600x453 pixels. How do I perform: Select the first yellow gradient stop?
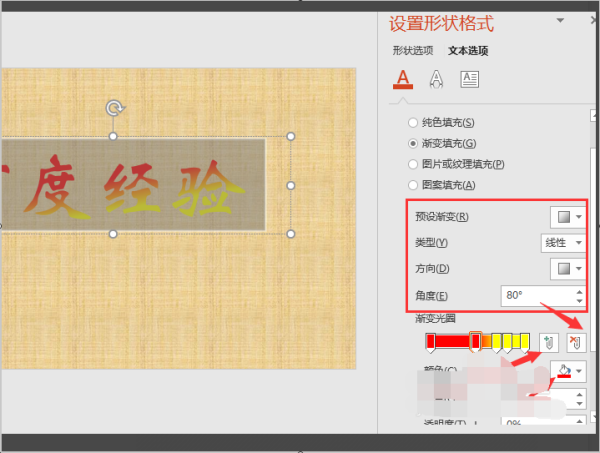(496, 342)
